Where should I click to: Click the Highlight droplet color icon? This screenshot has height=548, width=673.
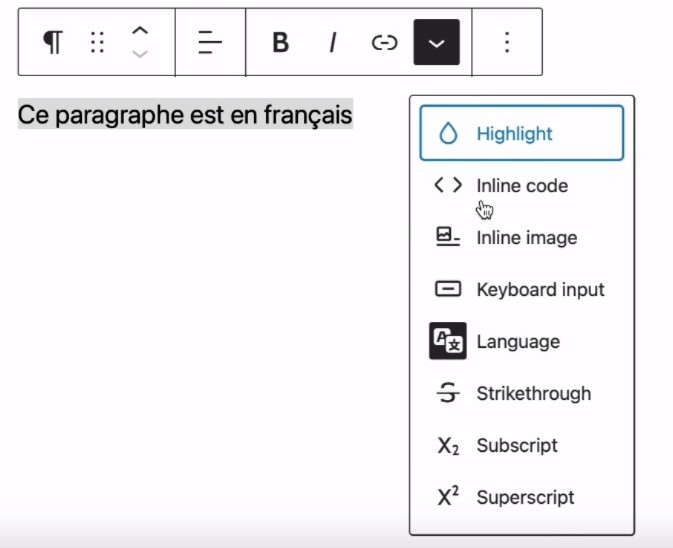tap(448, 134)
